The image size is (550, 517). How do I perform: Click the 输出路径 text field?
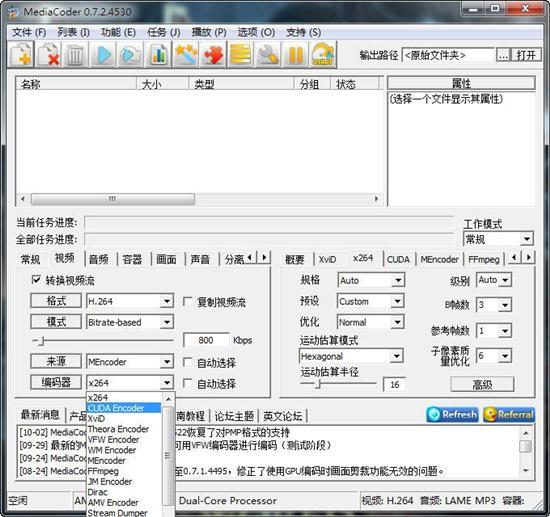pyautogui.click(x=448, y=55)
